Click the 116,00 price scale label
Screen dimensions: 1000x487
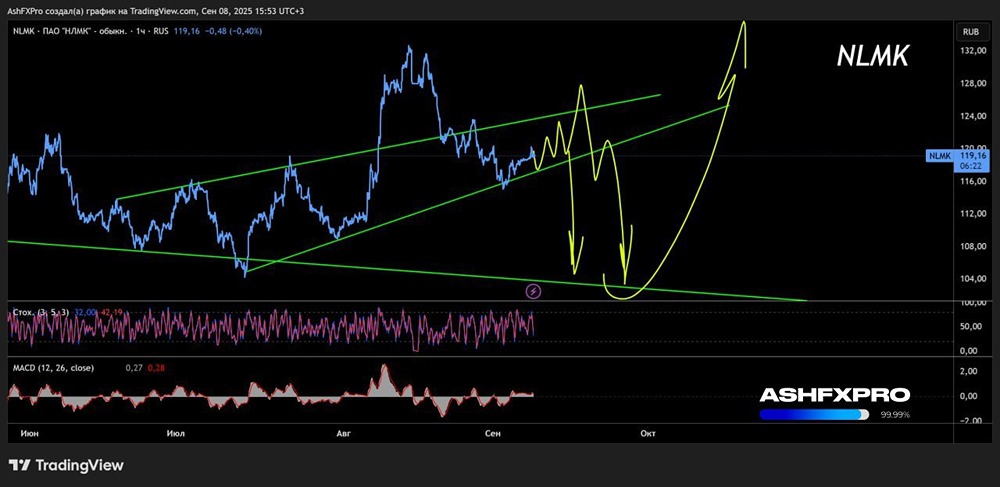point(972,182)
